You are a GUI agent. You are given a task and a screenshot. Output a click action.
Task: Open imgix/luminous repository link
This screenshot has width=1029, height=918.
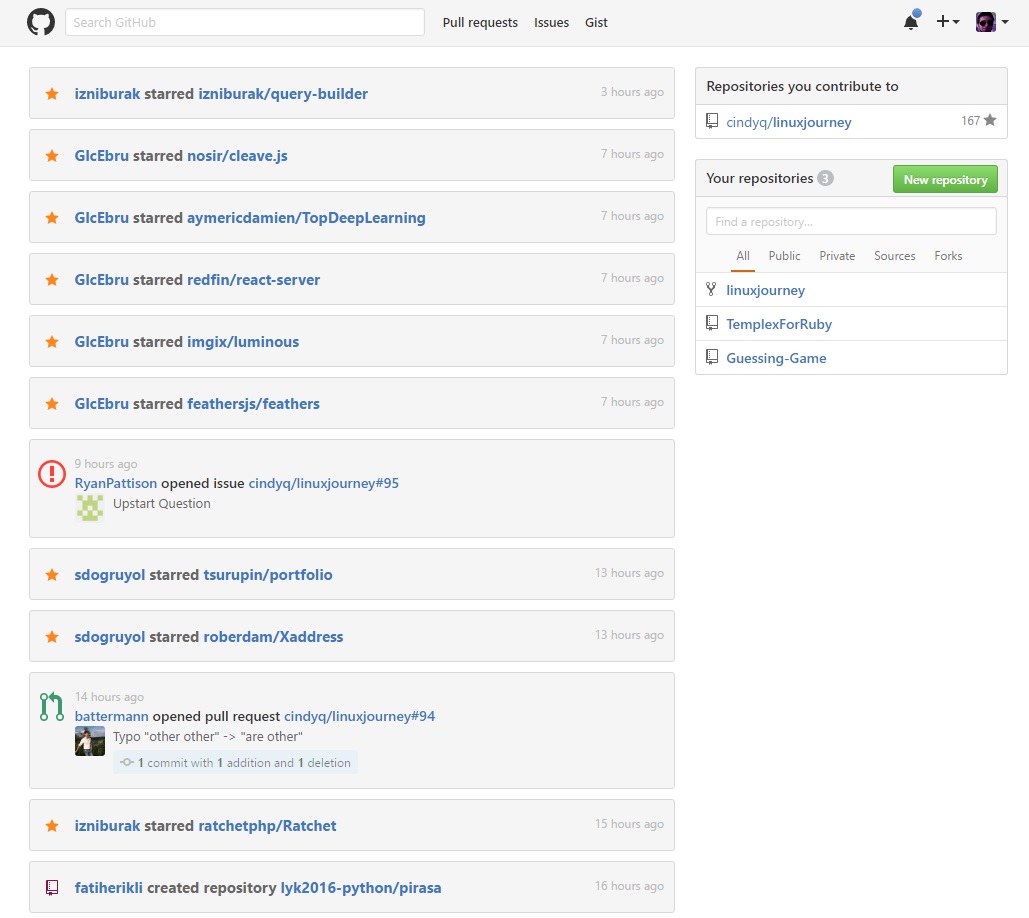243,342
